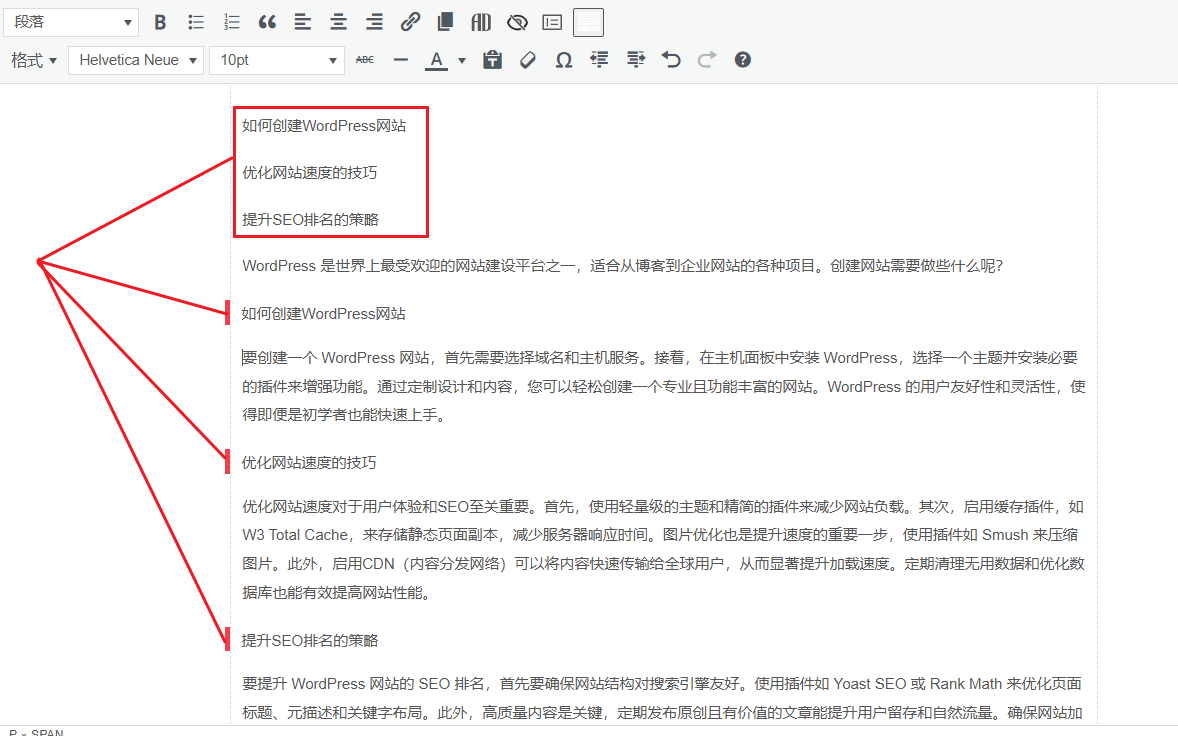Toggle bold formatting
This screenshot has width=1178, height=736.
(160, 21)
